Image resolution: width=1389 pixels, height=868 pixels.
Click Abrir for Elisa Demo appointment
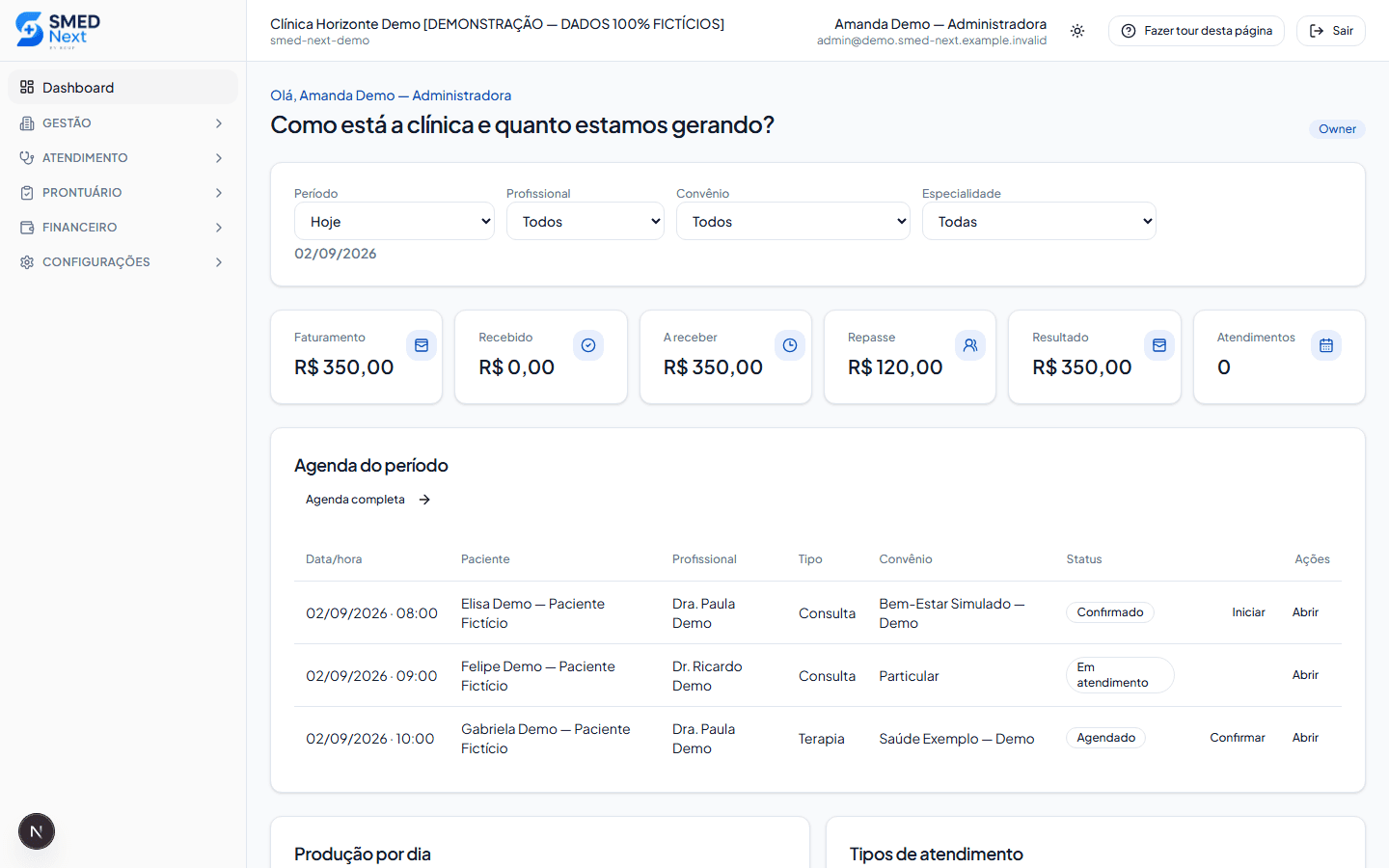coord(1305,612)
